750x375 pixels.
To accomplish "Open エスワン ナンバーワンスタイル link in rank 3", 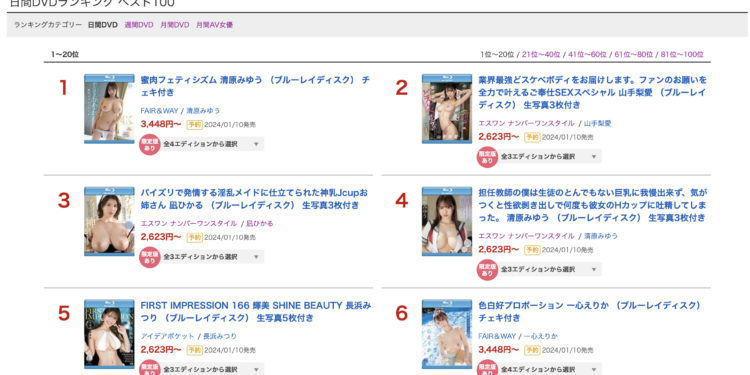I will pyautogui.click(x=188, y=223).
